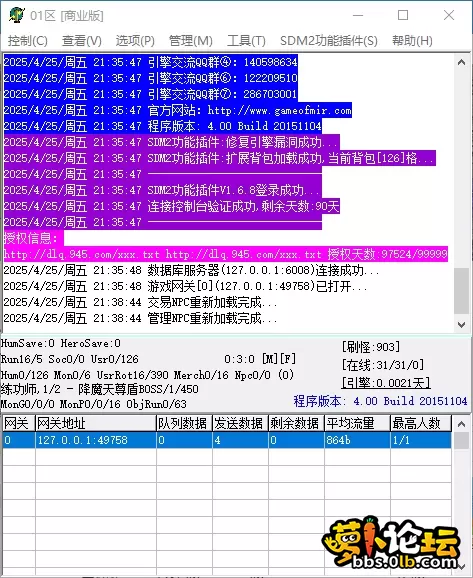
Task: Click the 修复引擎漏洞成功 log line
Action: (x=172, y=142)
